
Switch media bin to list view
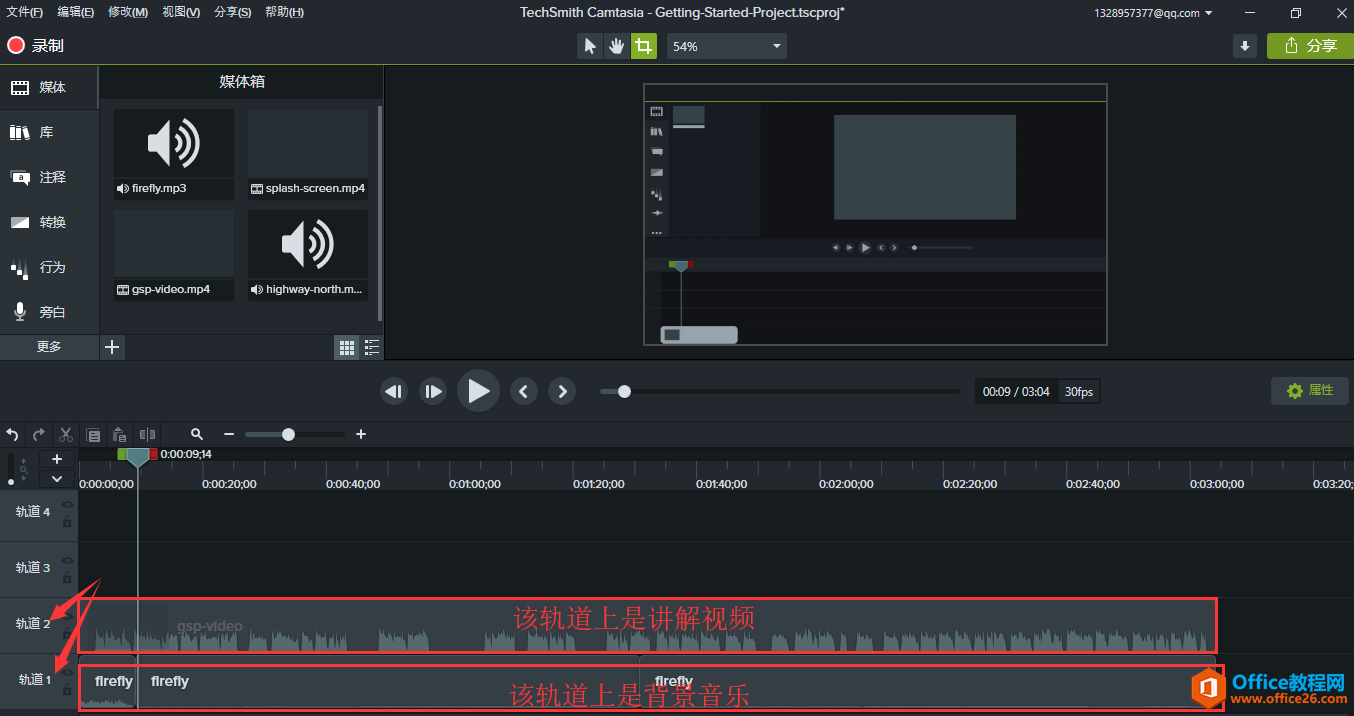372,347
